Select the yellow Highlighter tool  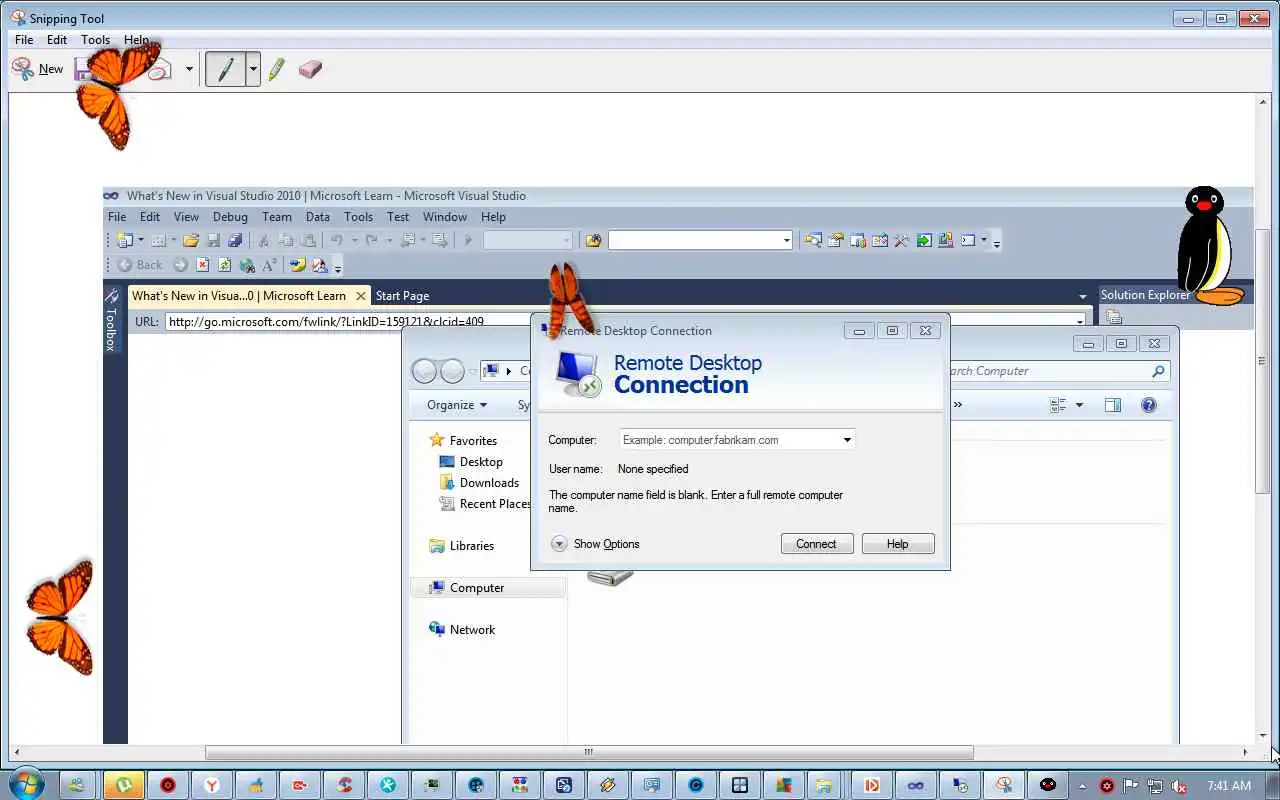coord(277,69)
